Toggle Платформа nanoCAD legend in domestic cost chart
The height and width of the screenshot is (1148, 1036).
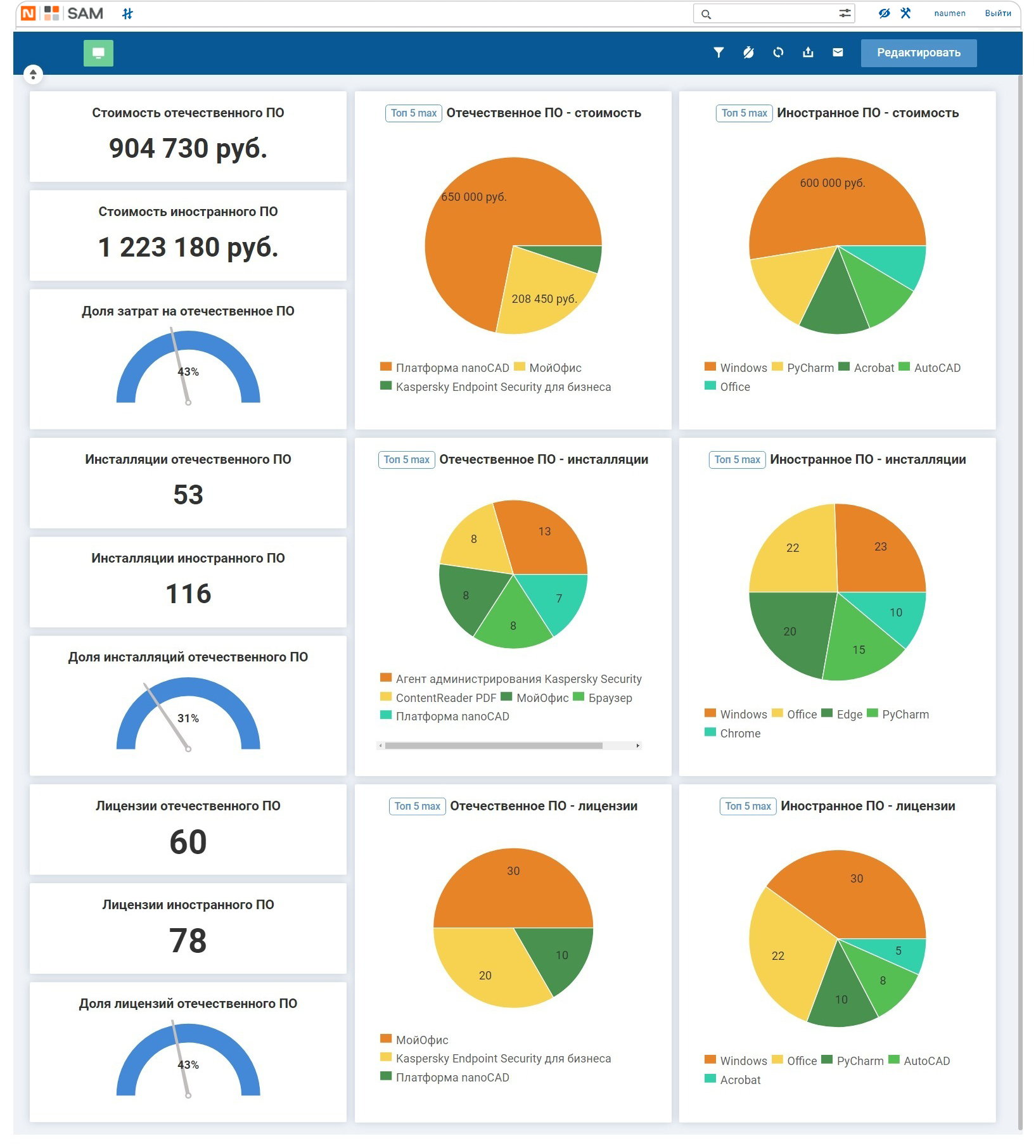click(x=445, y=368)
